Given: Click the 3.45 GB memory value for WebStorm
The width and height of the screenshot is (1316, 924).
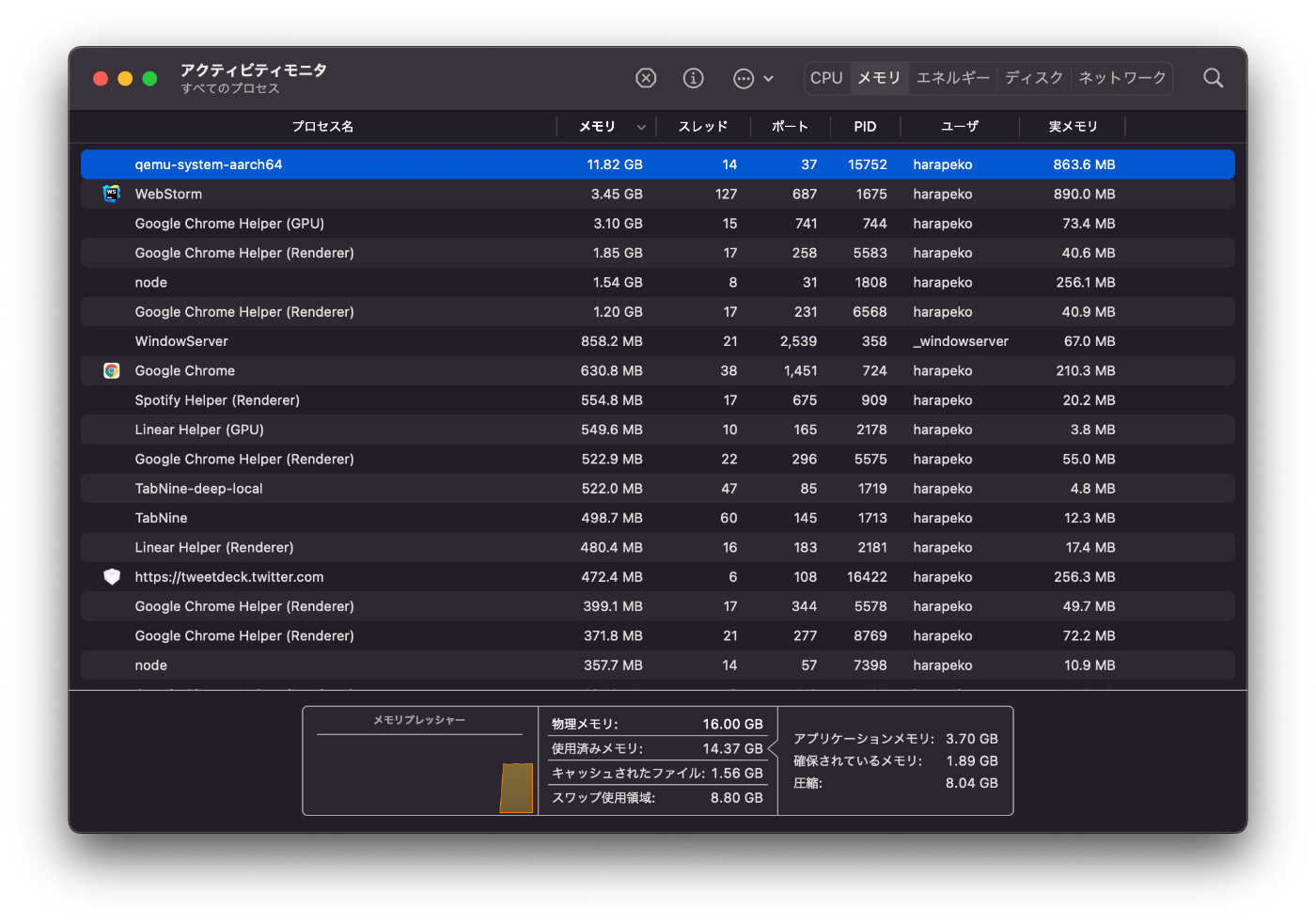Looking at the screenshot, I should coord(617,194).
